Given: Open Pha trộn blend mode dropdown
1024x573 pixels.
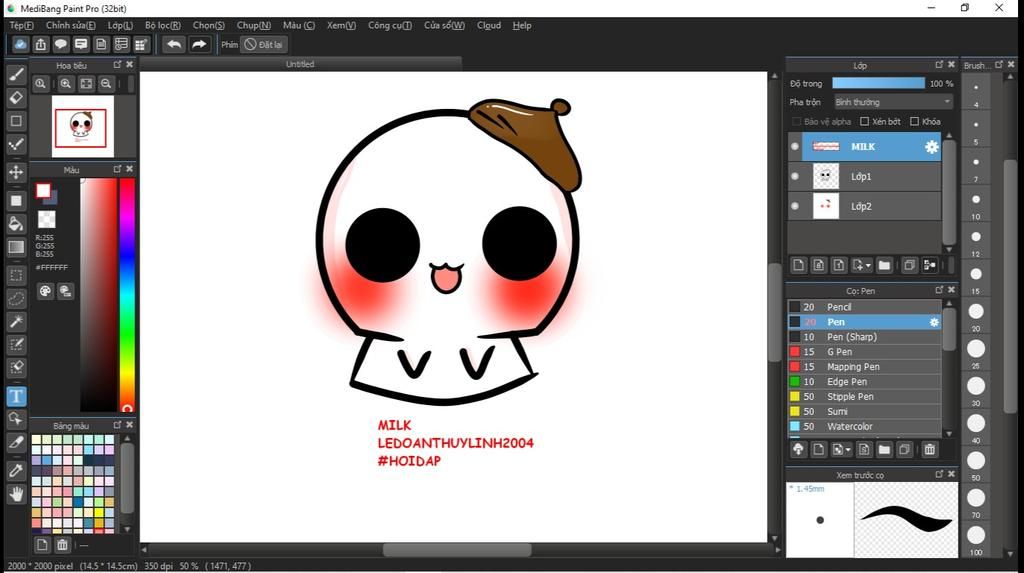Looking at the screenshot, I should (x=893, y=102).
